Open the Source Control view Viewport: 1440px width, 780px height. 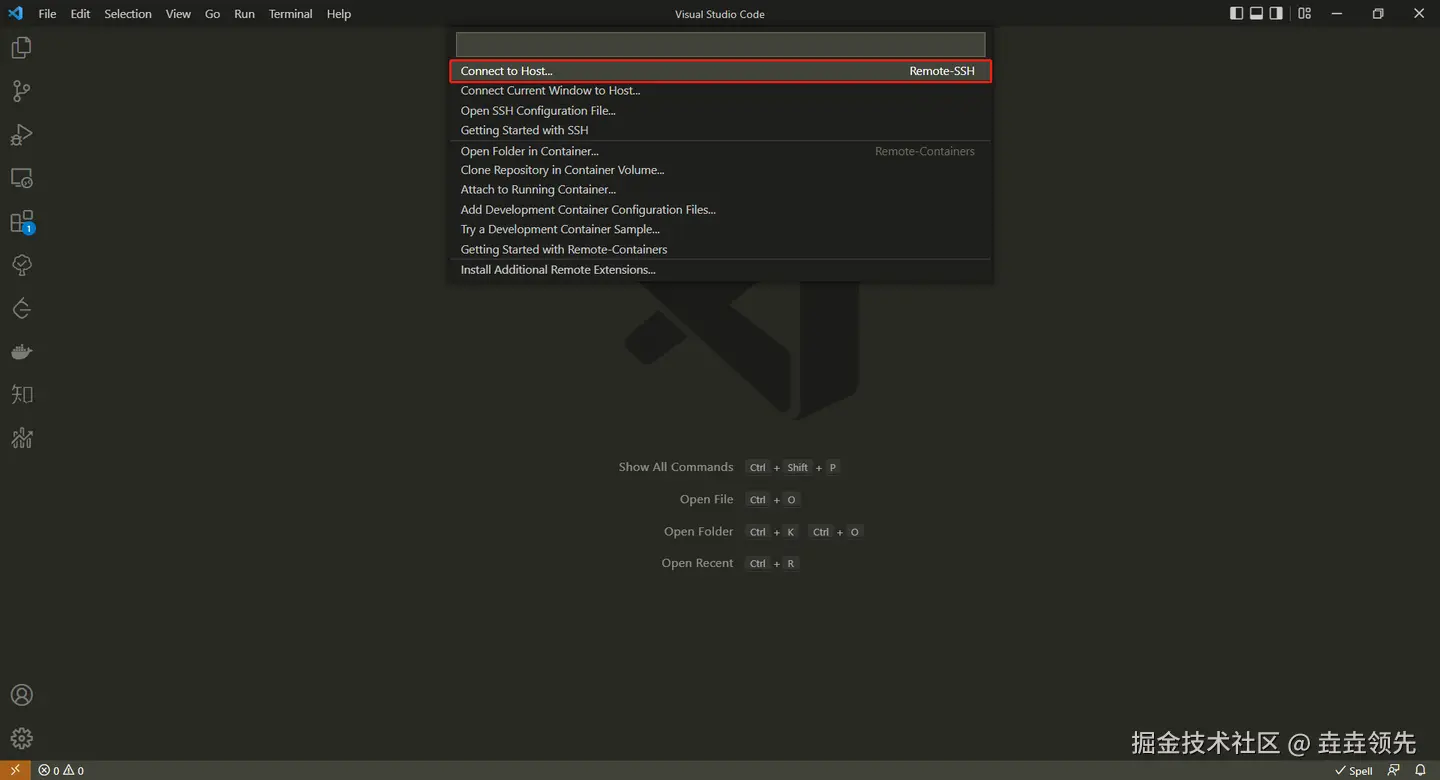tap(21, 91)
